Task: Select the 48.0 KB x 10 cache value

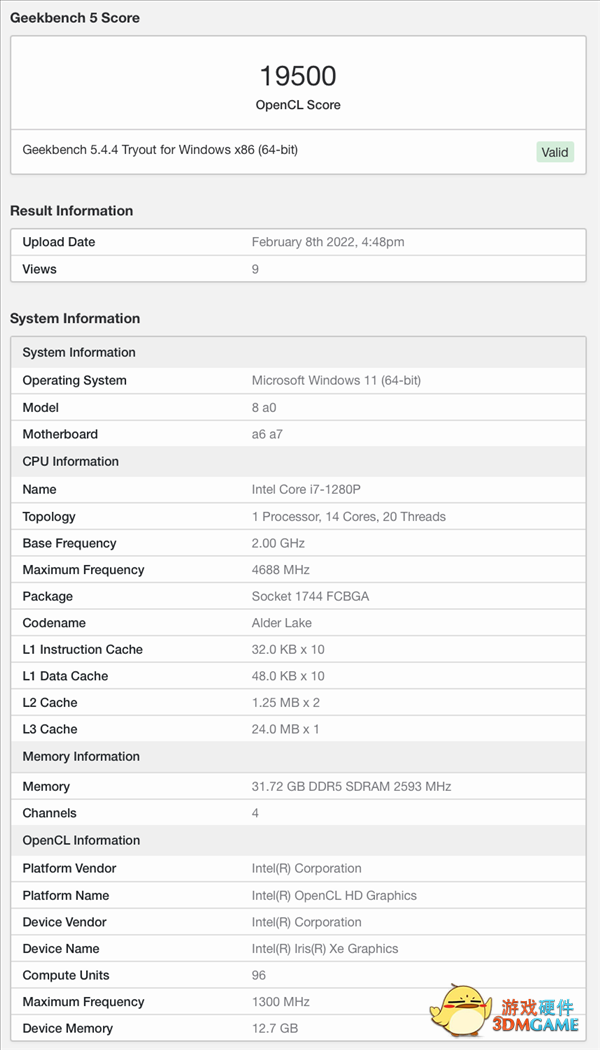Action: point(288,676)
